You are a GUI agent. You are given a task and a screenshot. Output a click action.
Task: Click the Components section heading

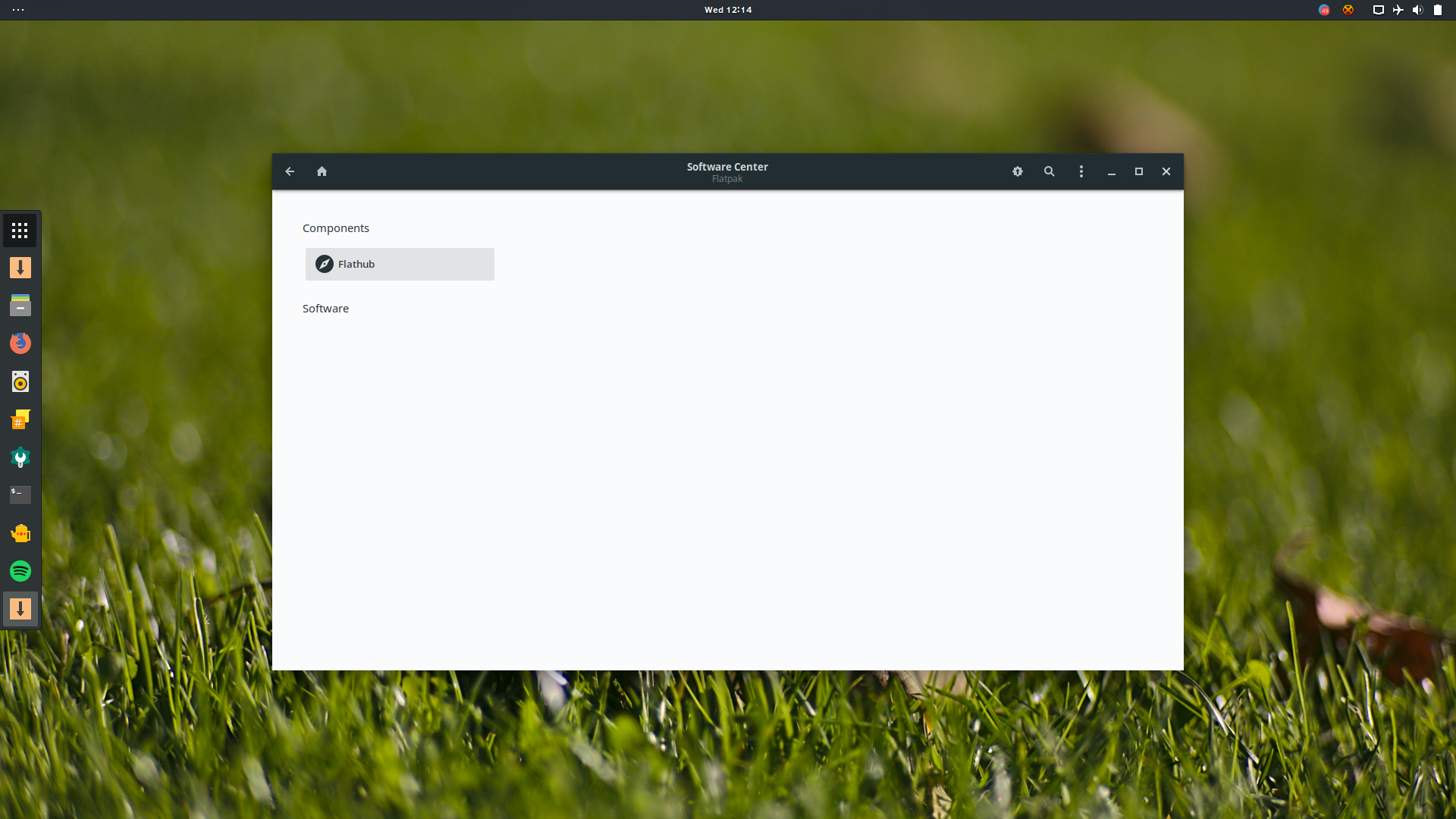336,228
